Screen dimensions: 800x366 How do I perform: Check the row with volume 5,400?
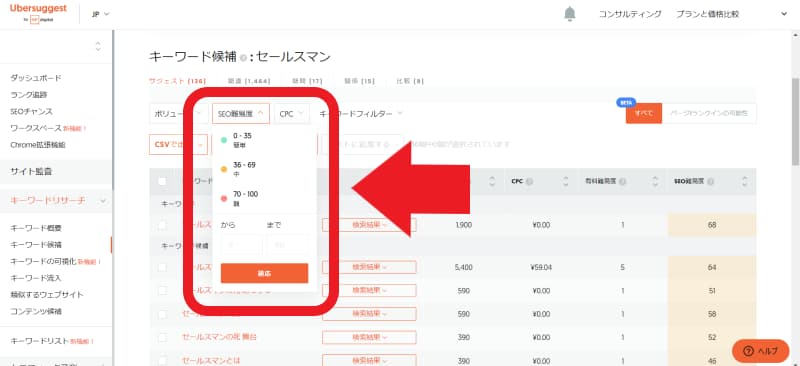pyautogui.click(x=162, y=267)
